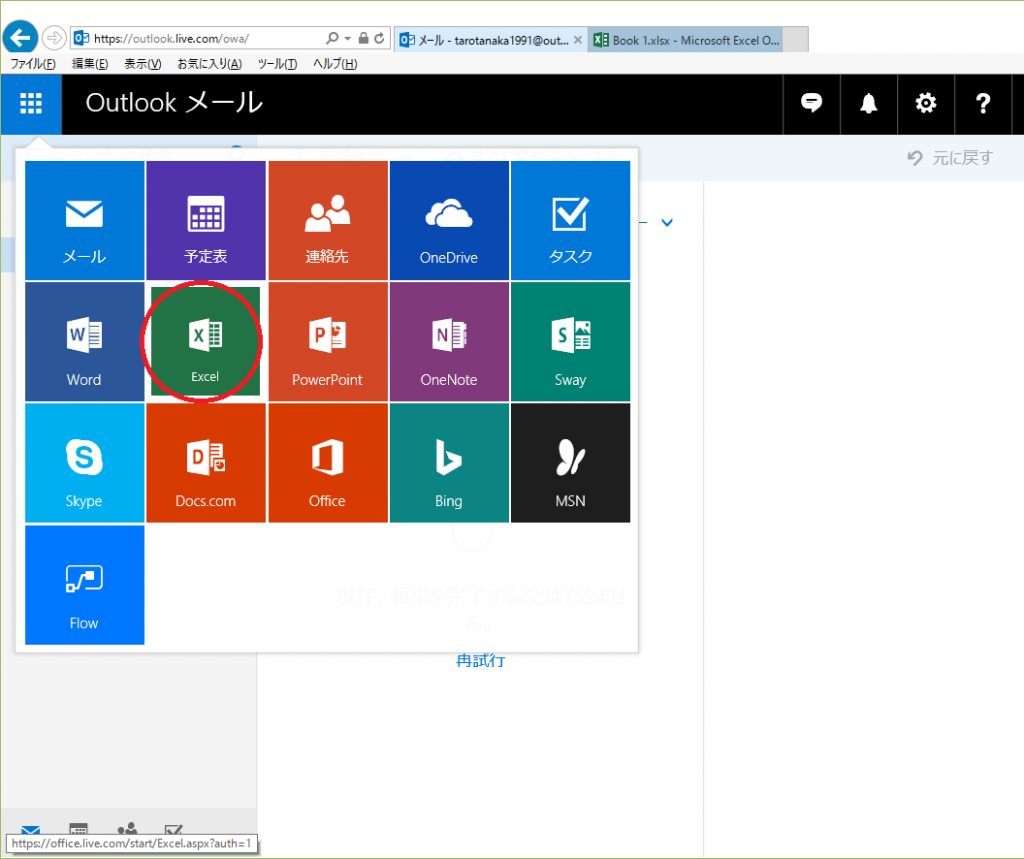Image resolution: width=1024 pixels, height=859 pixels.
Task: Go forward with the browser forward arrow
Action: click(54, 38)
